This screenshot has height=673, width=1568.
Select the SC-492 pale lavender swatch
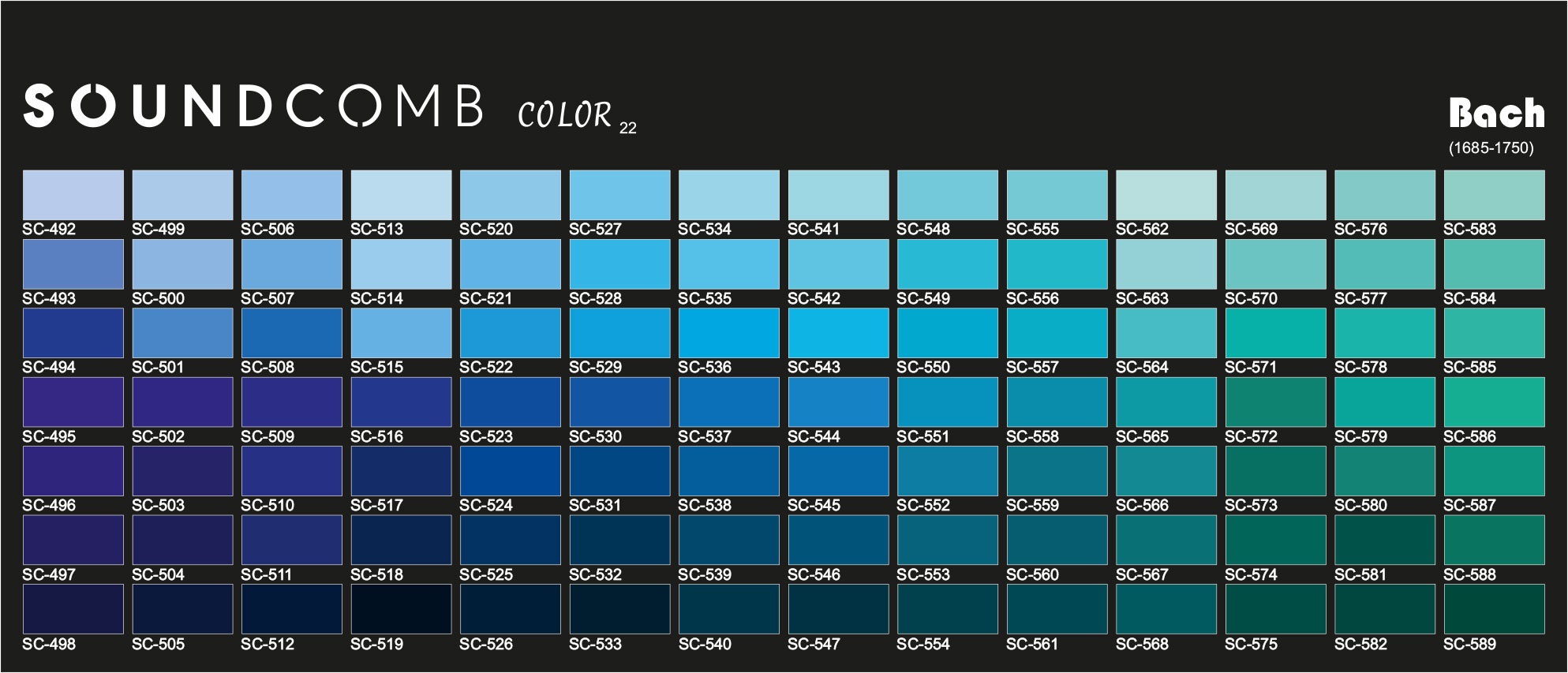[73, 195]
